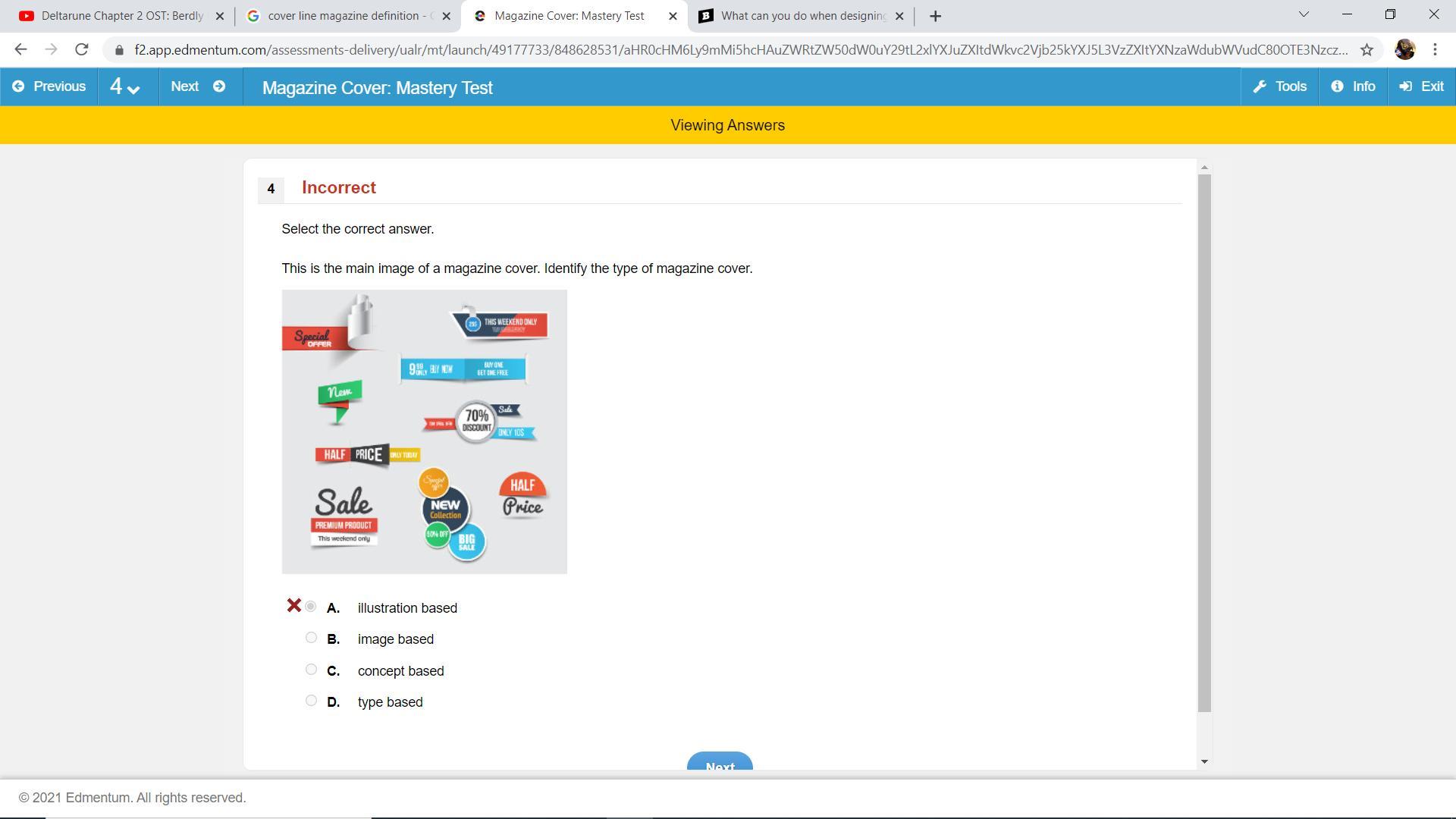Select option B image based
Viewport: 1456px width, 819px height.
click(311, 638)
